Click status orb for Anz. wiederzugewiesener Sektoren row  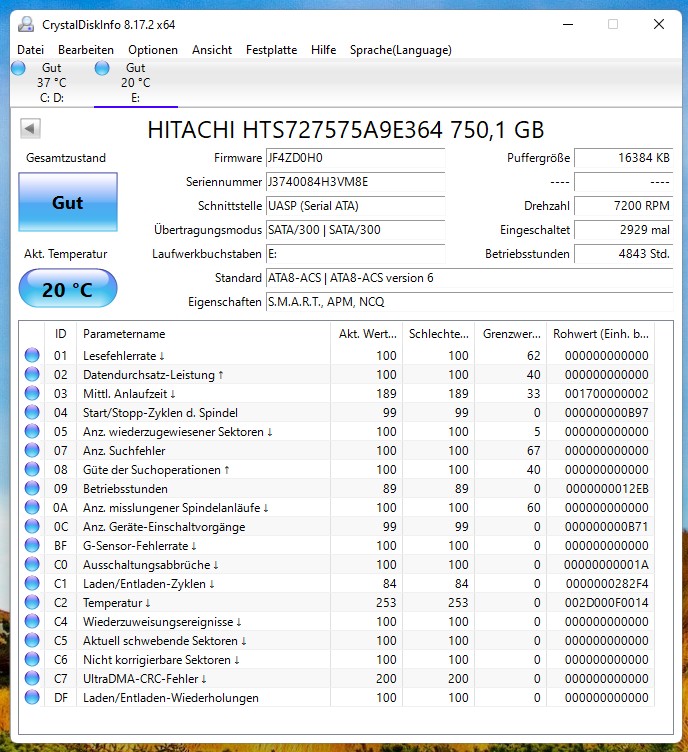pyautogui.click(x=32, y=431)
